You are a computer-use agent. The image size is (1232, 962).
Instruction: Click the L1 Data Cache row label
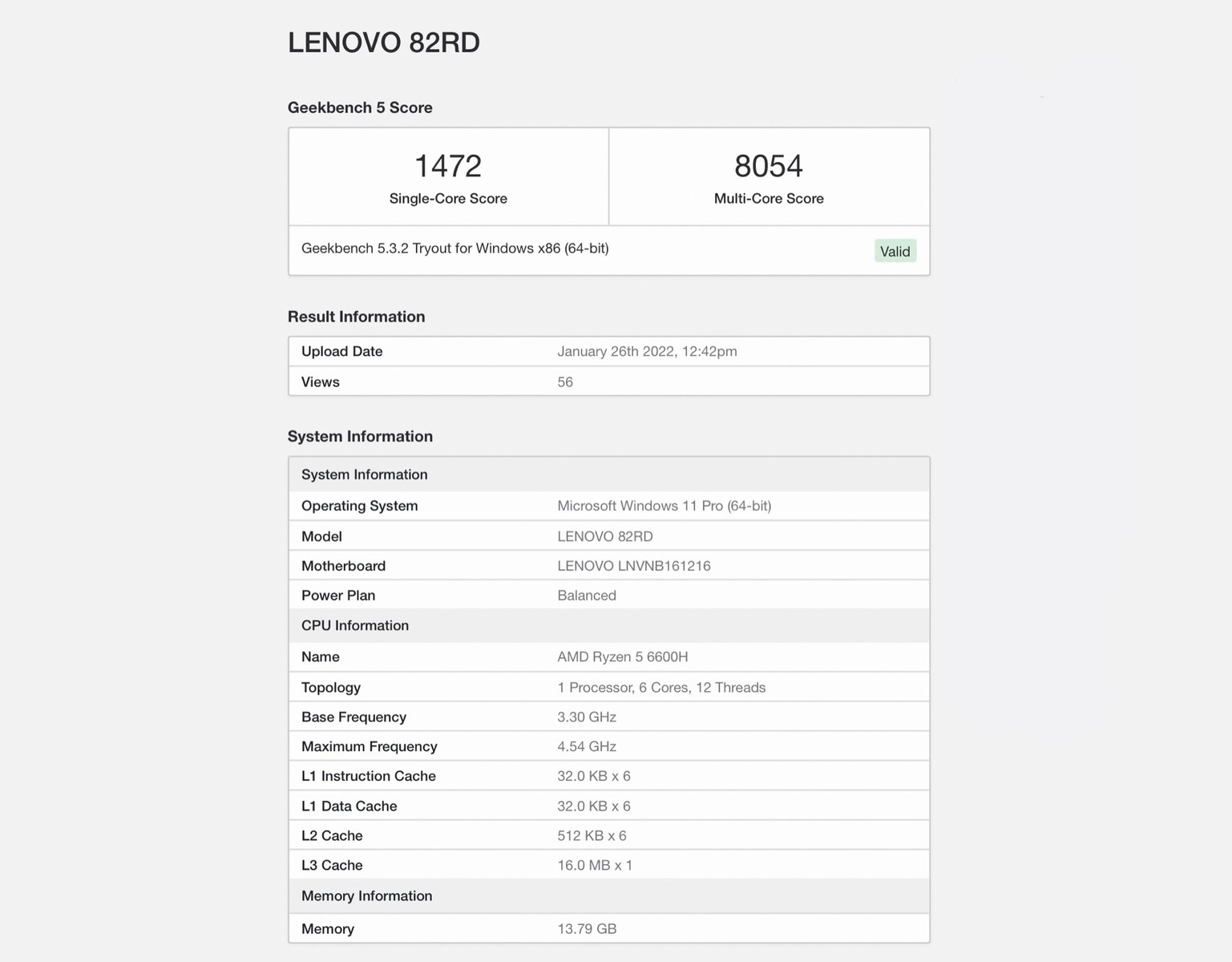(349, 806)
